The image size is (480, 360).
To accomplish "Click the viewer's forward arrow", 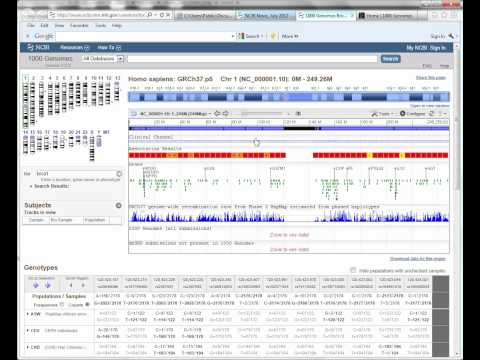I will click(x=226, y=114).
